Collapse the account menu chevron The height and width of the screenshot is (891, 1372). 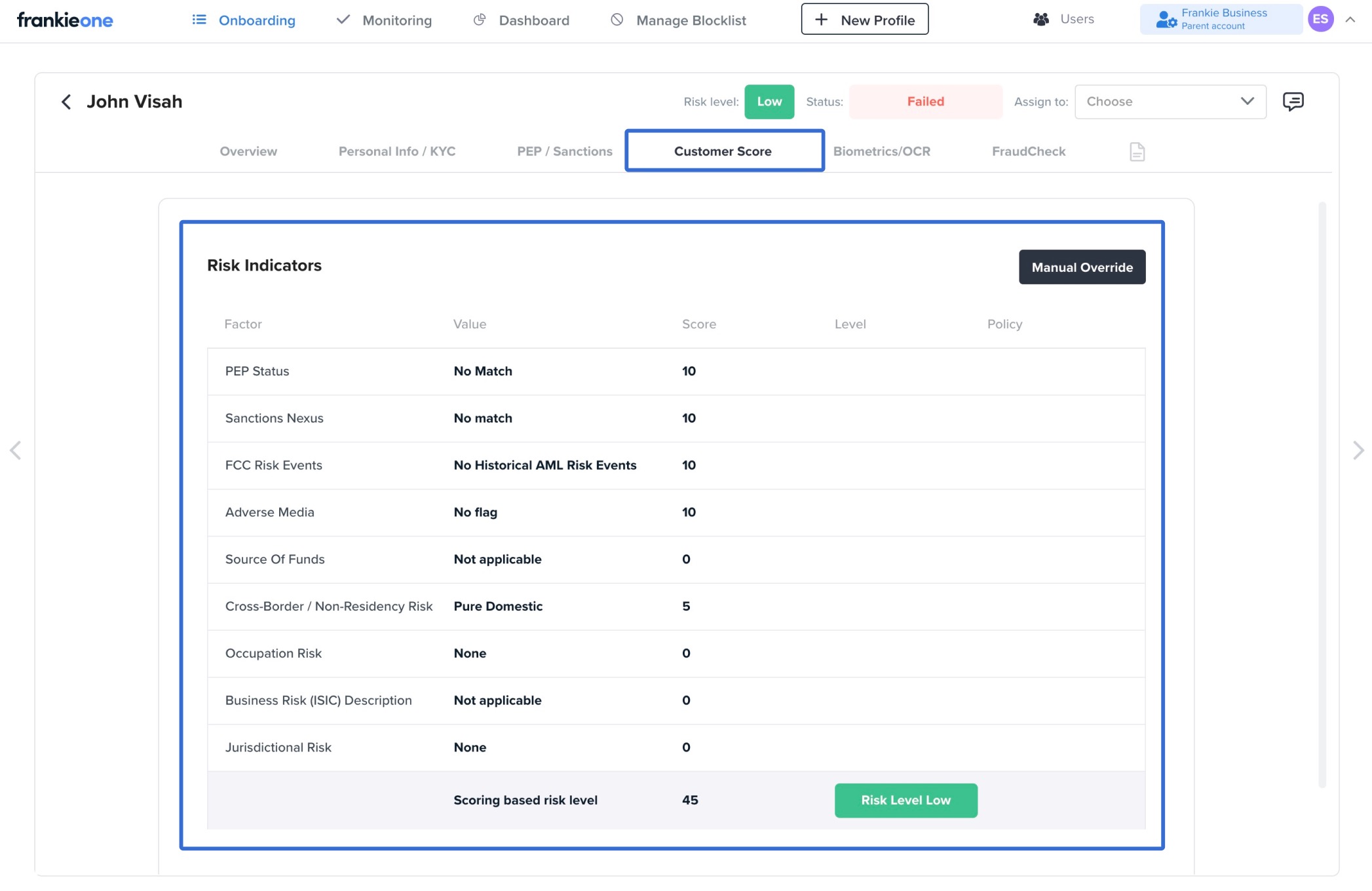coord(1350,20)
